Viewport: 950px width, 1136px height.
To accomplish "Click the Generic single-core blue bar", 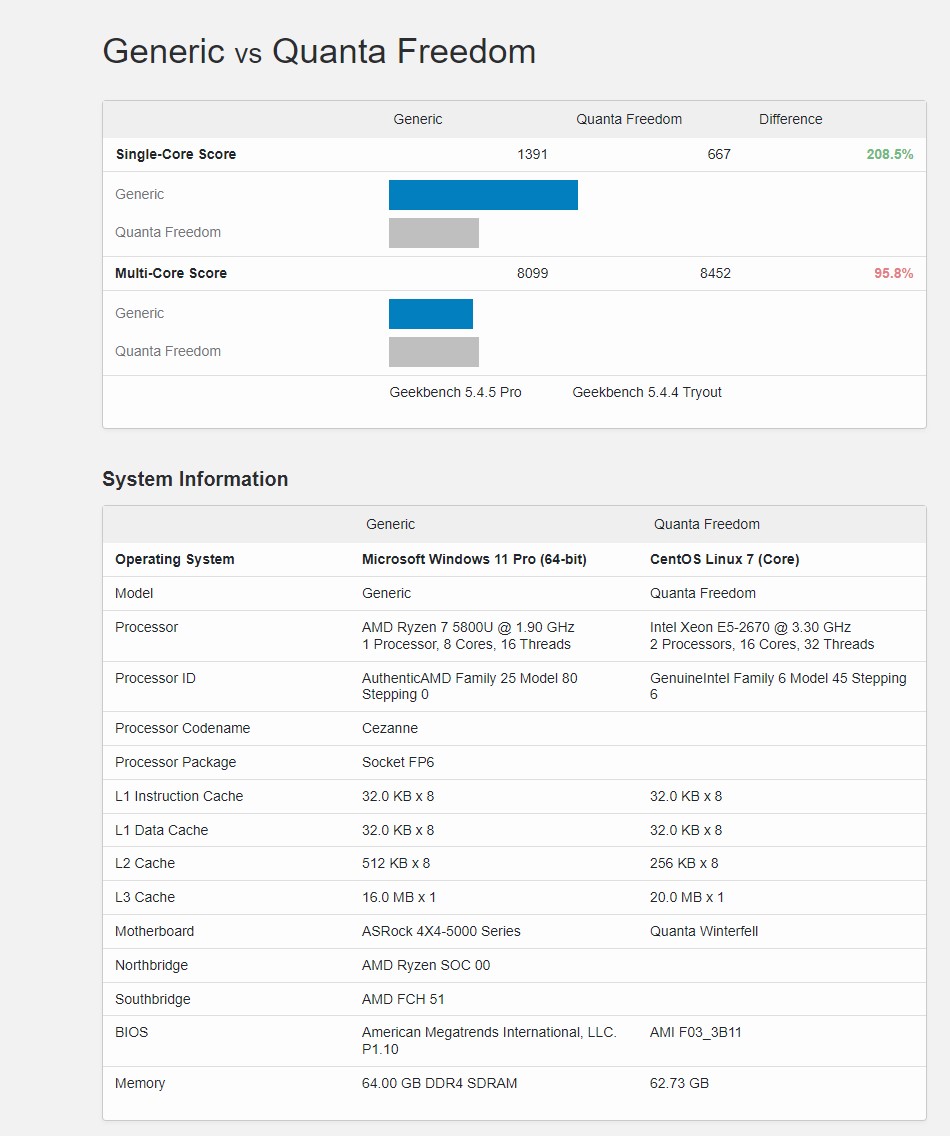I will click(483, 195).
